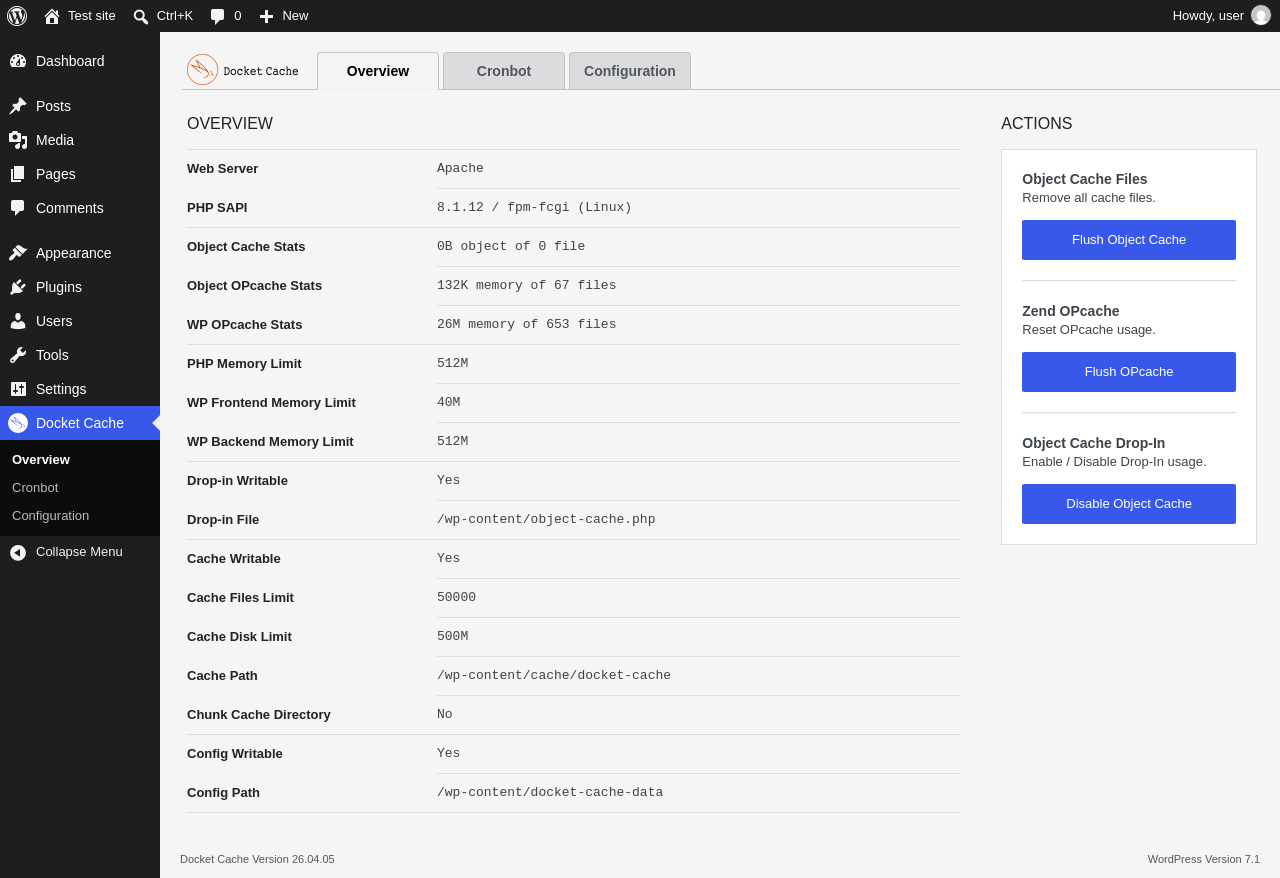This screenshot has height=878, width=1280.
Task: Click the WordPress logo icon
Action: pos(17,16)
